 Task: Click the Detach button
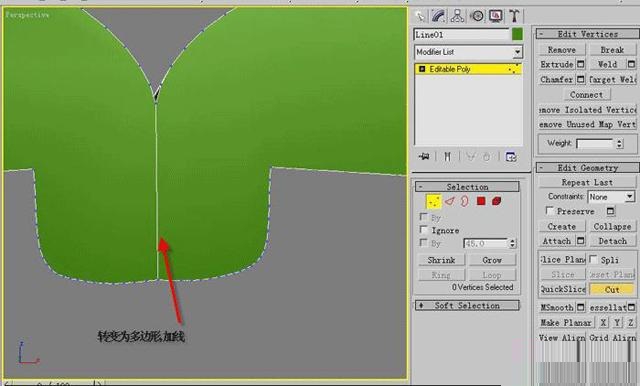[x=612, y=241]
